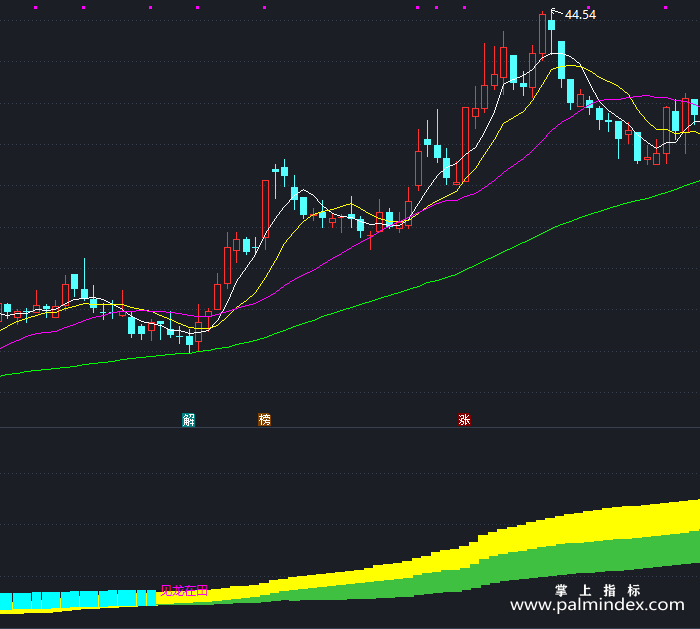700x629 pixels.
Task: Click the candlestick at the 44.54 peak
Action: click(x=552, y=31)
